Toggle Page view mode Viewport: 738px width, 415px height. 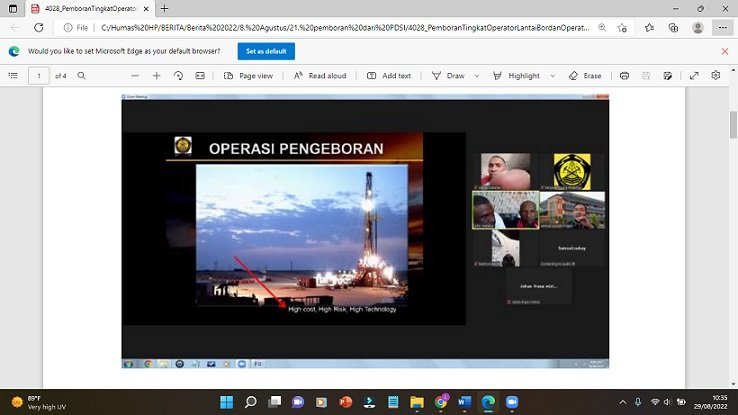248,75
